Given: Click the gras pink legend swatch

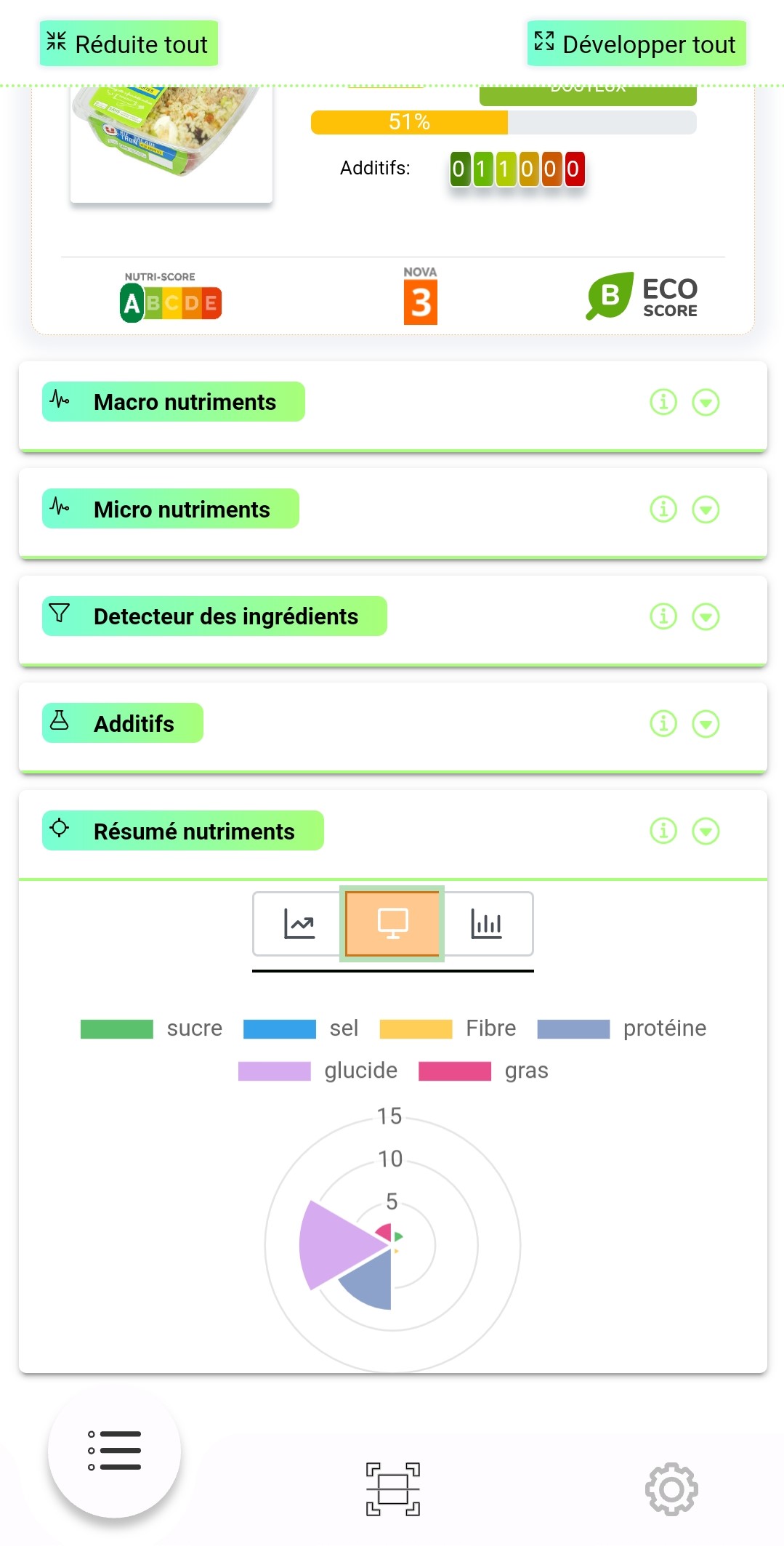Looking at the screenshot, I should pos(455,1071).
